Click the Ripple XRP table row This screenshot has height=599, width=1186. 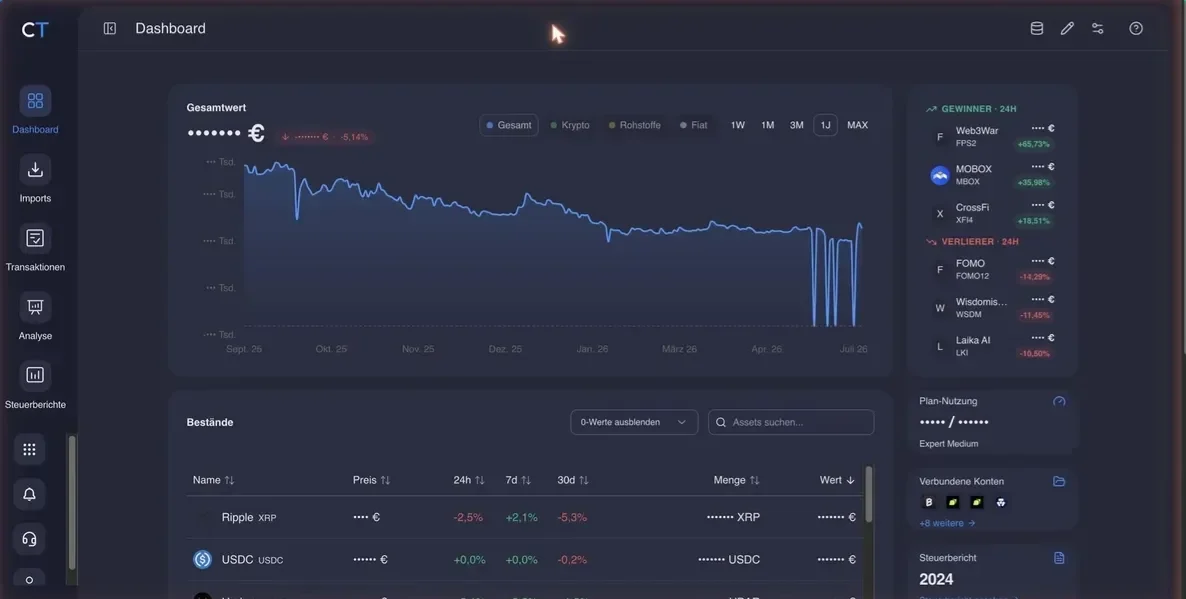pos(524,517)
